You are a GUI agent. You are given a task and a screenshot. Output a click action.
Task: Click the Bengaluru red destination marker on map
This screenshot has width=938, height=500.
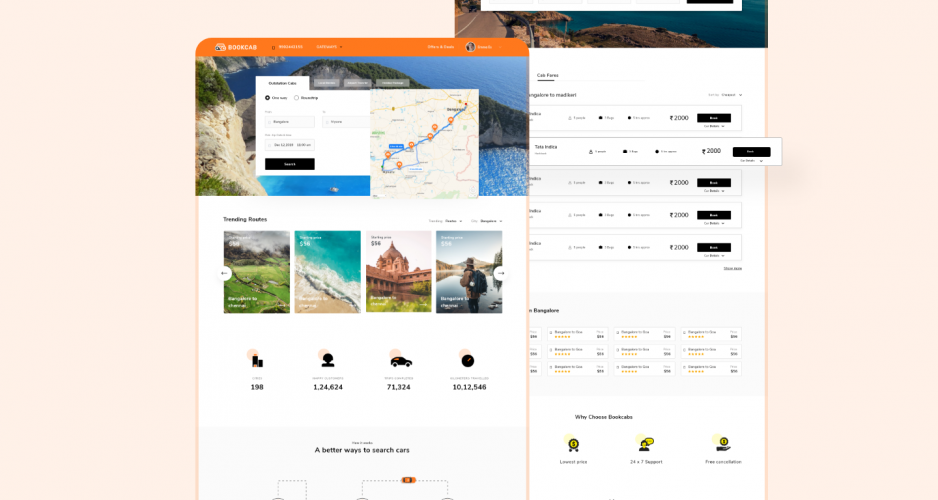pos(466,105)
